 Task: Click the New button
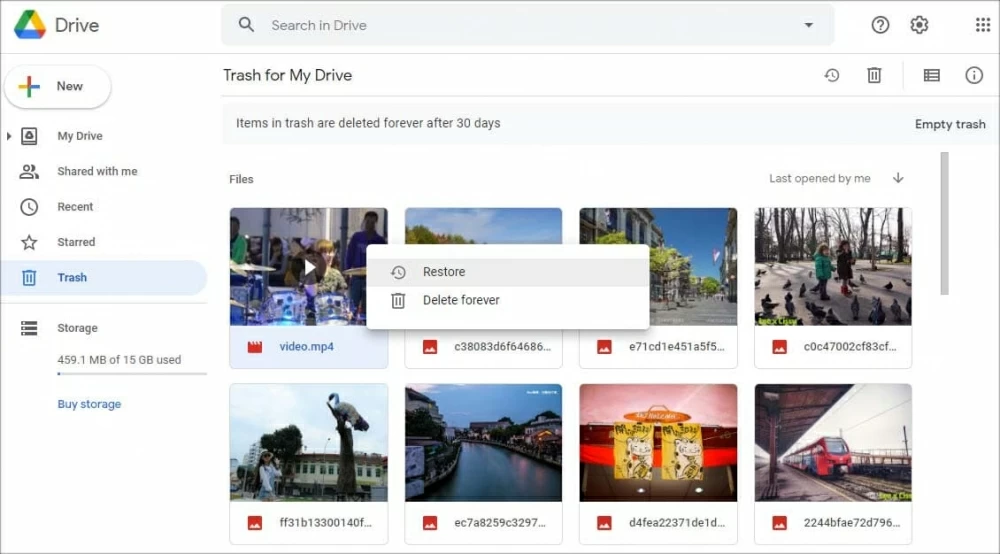tap(58, 87)
